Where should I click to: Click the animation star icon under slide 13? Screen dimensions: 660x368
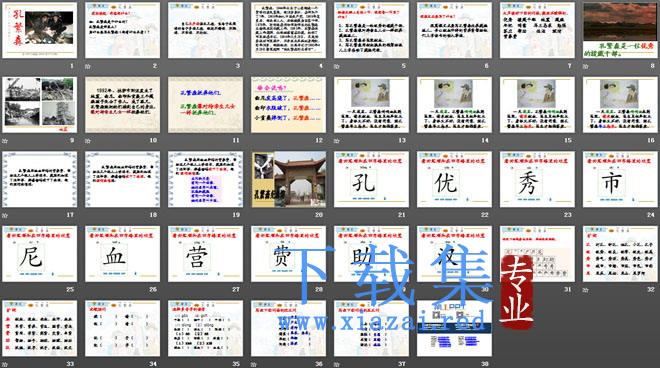(336, 141)
